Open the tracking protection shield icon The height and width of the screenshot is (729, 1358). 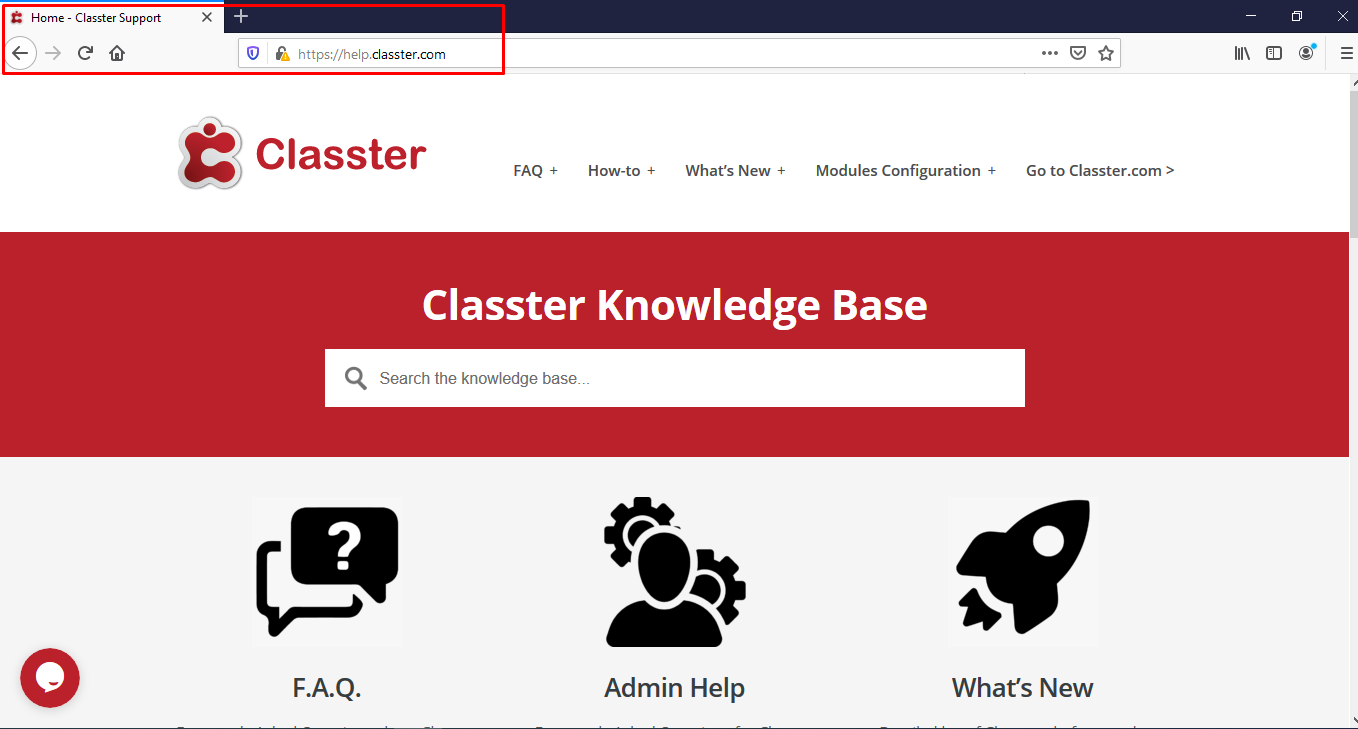253,54
